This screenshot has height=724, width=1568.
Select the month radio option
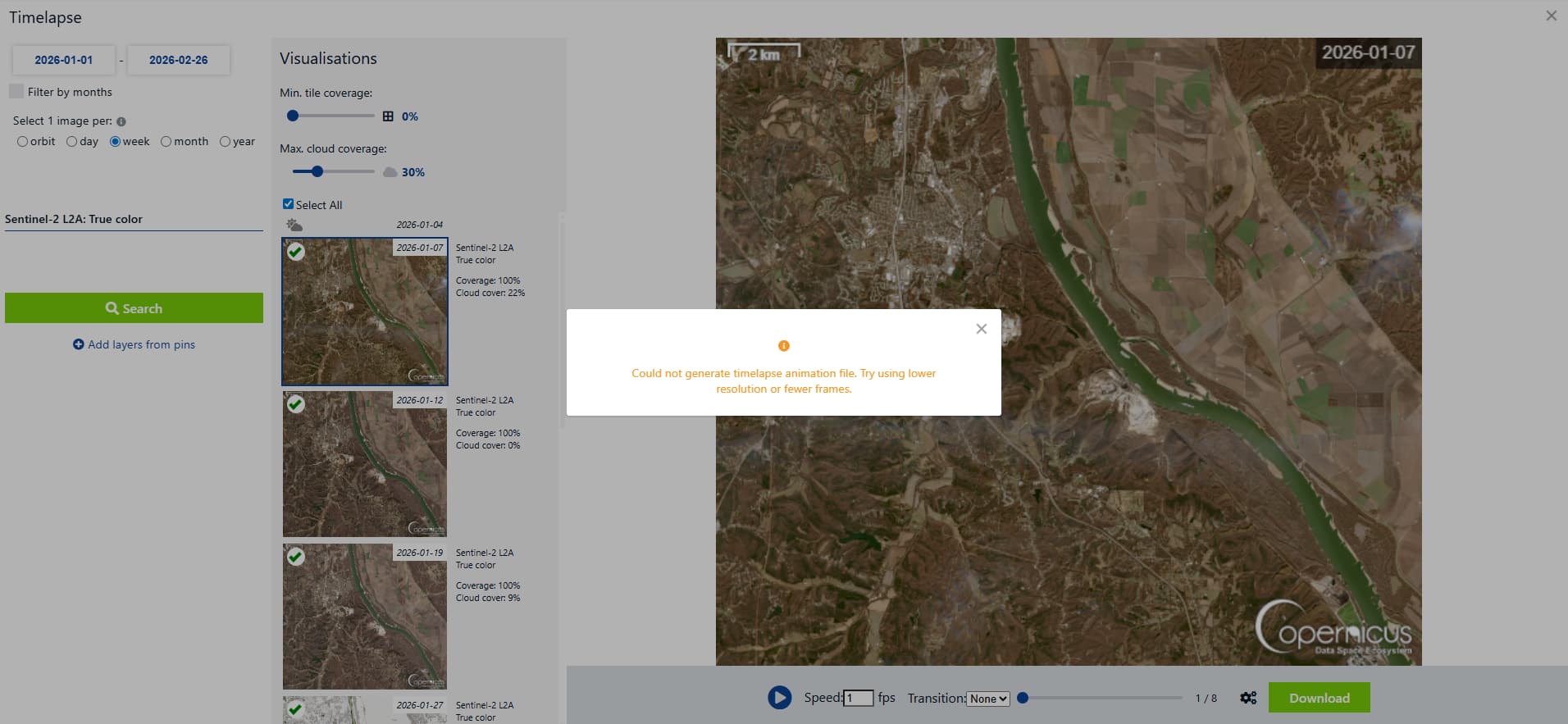pyautogui.click(x=166, y=142)
